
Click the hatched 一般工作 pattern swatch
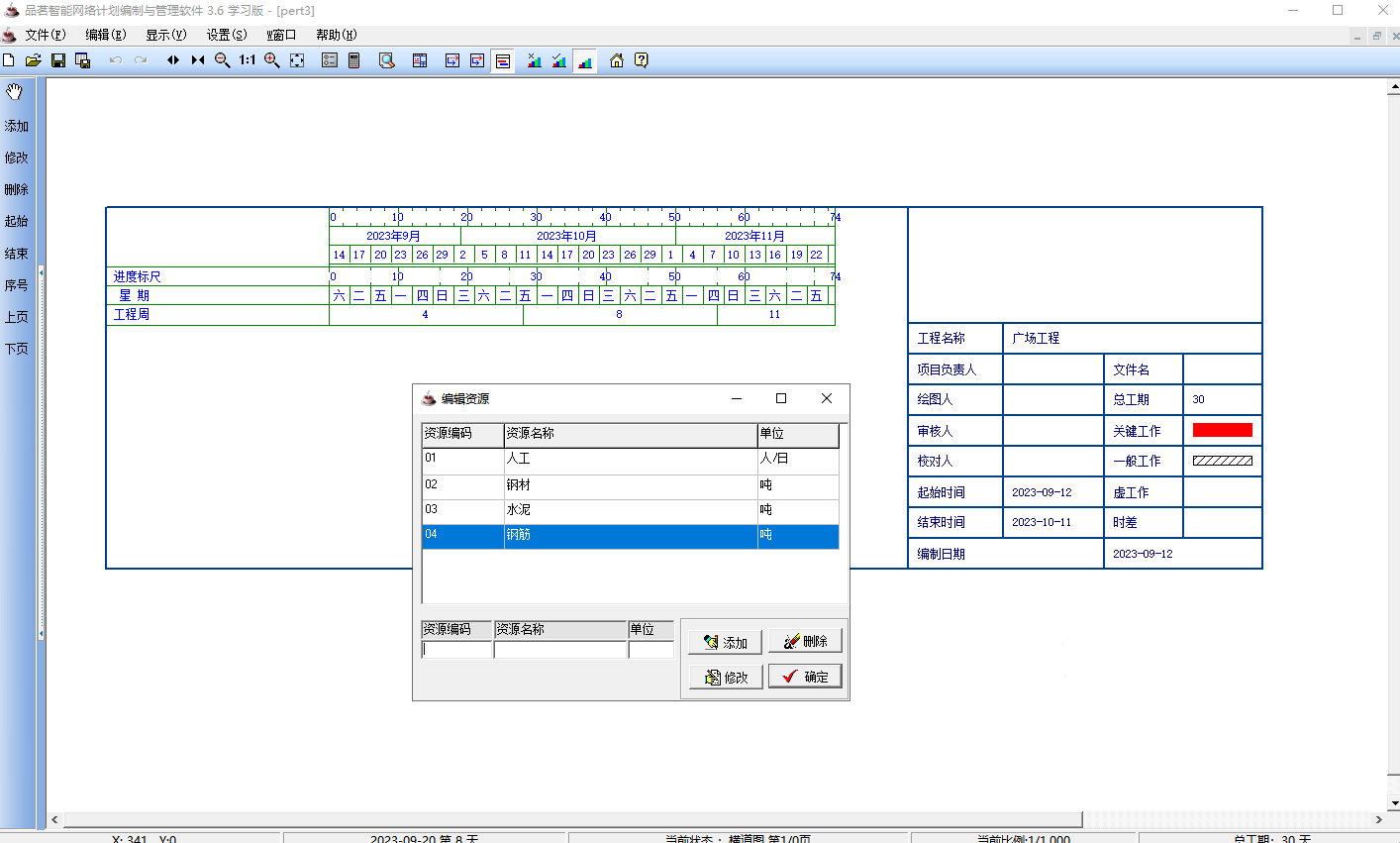pos(1223,461)
